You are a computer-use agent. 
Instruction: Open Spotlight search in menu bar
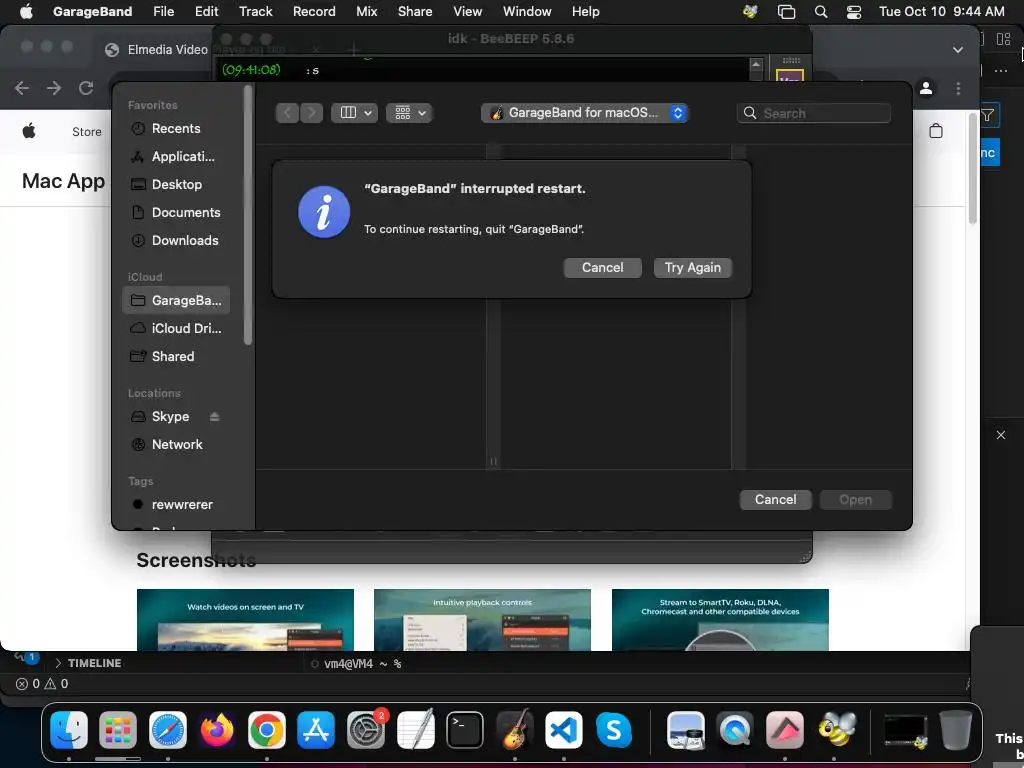click(821, 12)
